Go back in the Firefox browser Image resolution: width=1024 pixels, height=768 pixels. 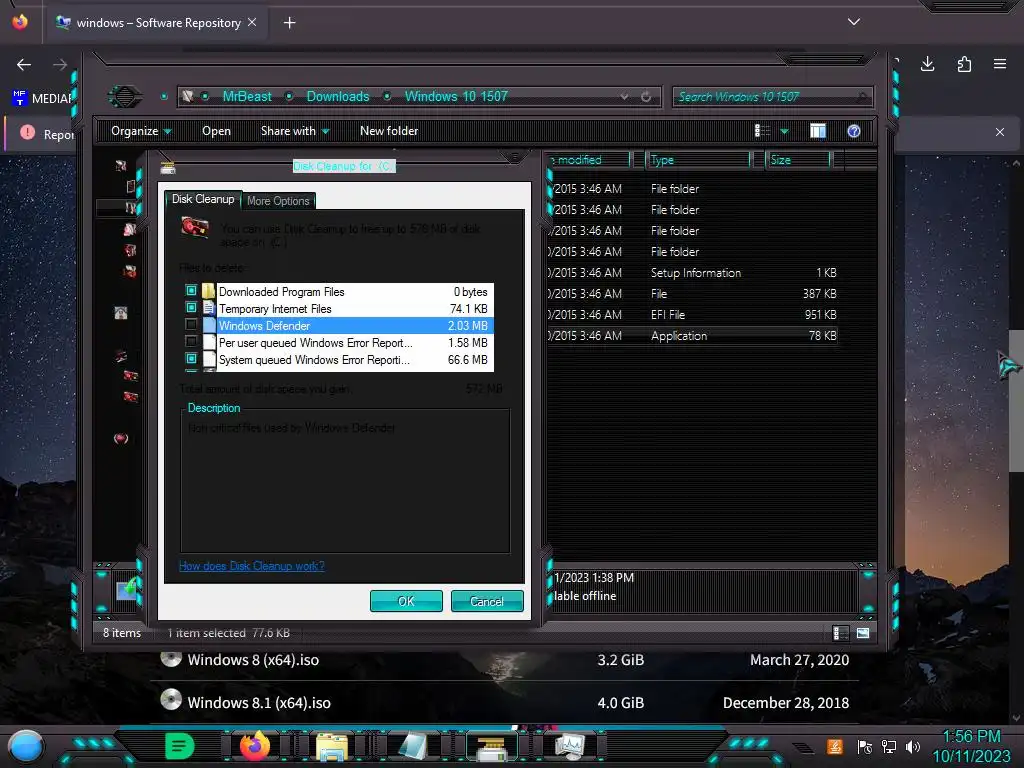click(24, 65)
